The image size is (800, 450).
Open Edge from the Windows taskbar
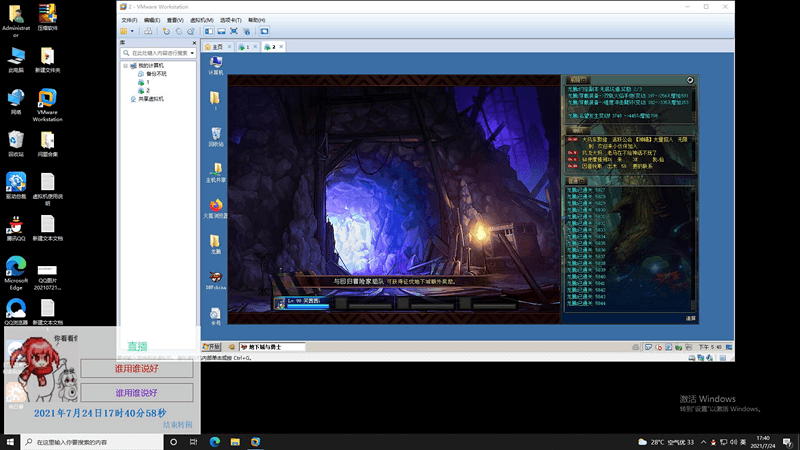point(214,442)
